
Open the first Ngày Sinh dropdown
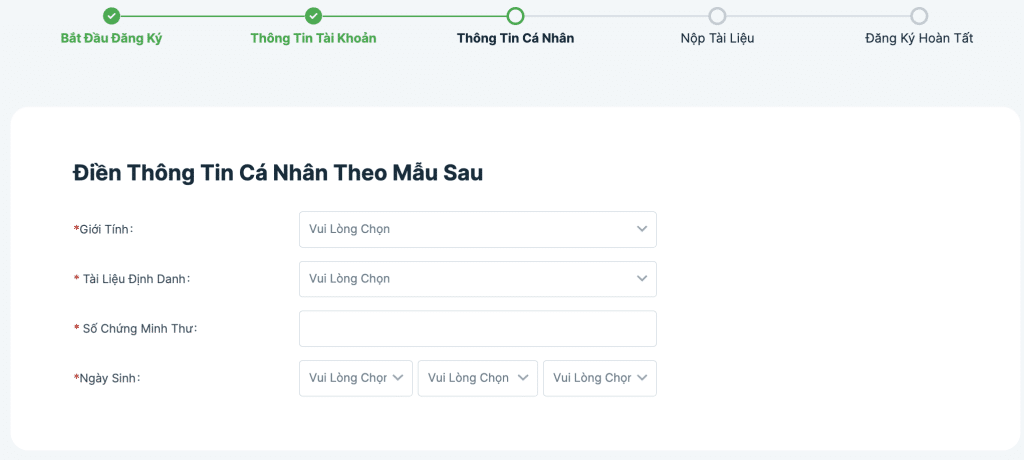pos(355,378)
